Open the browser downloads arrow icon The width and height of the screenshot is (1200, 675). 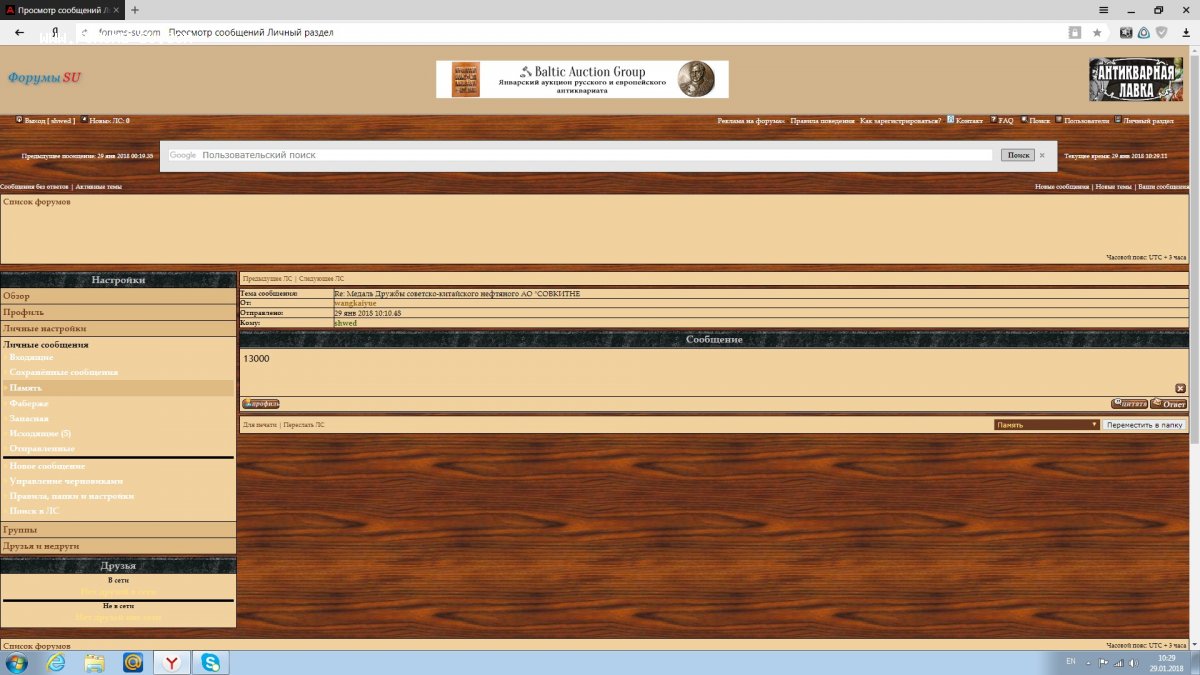1185,32
